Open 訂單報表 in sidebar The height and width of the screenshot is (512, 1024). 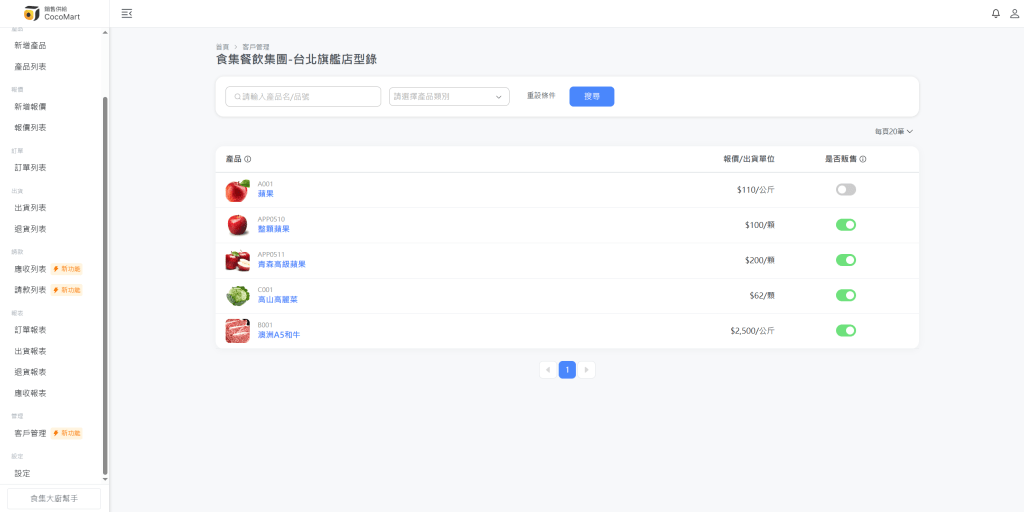30,330
